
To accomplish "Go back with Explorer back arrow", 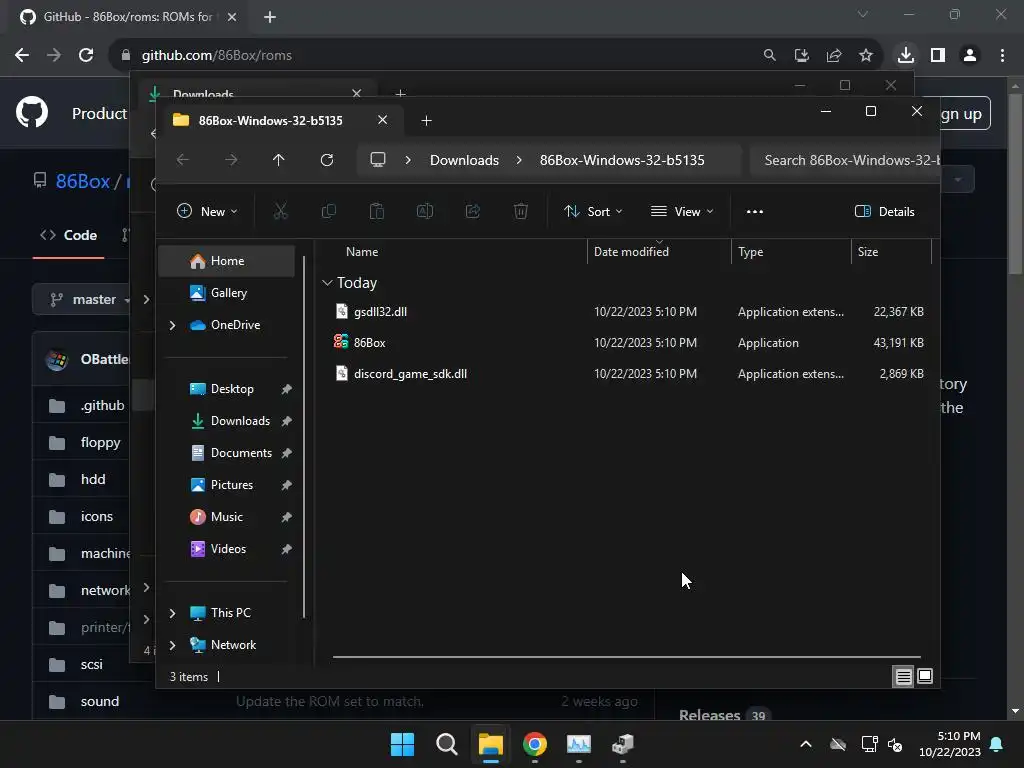I will (183, 160).
